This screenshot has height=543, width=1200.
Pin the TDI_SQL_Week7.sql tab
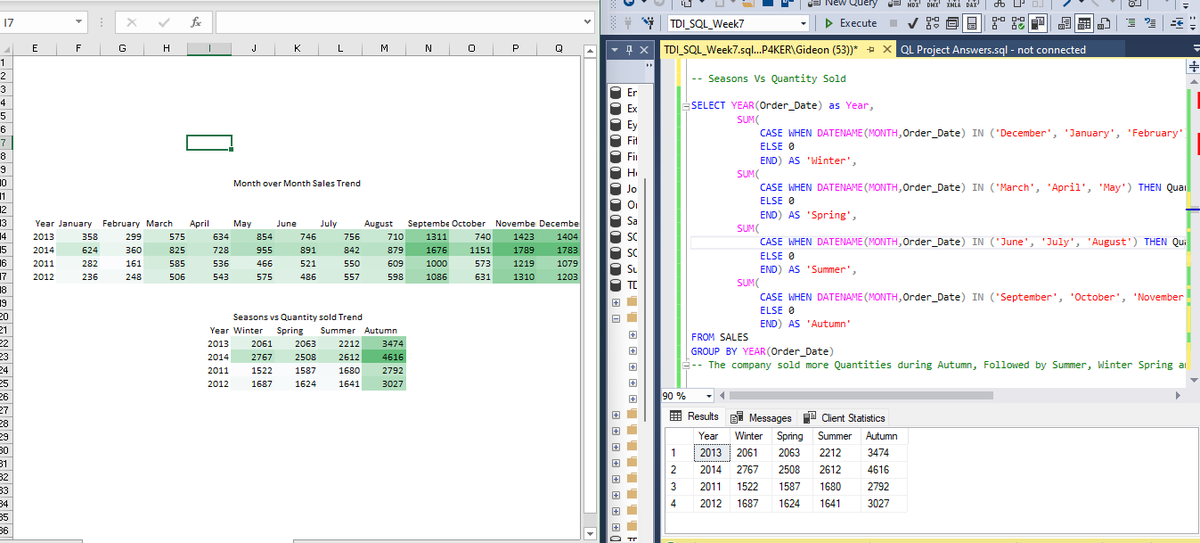(x=871, y=50)
